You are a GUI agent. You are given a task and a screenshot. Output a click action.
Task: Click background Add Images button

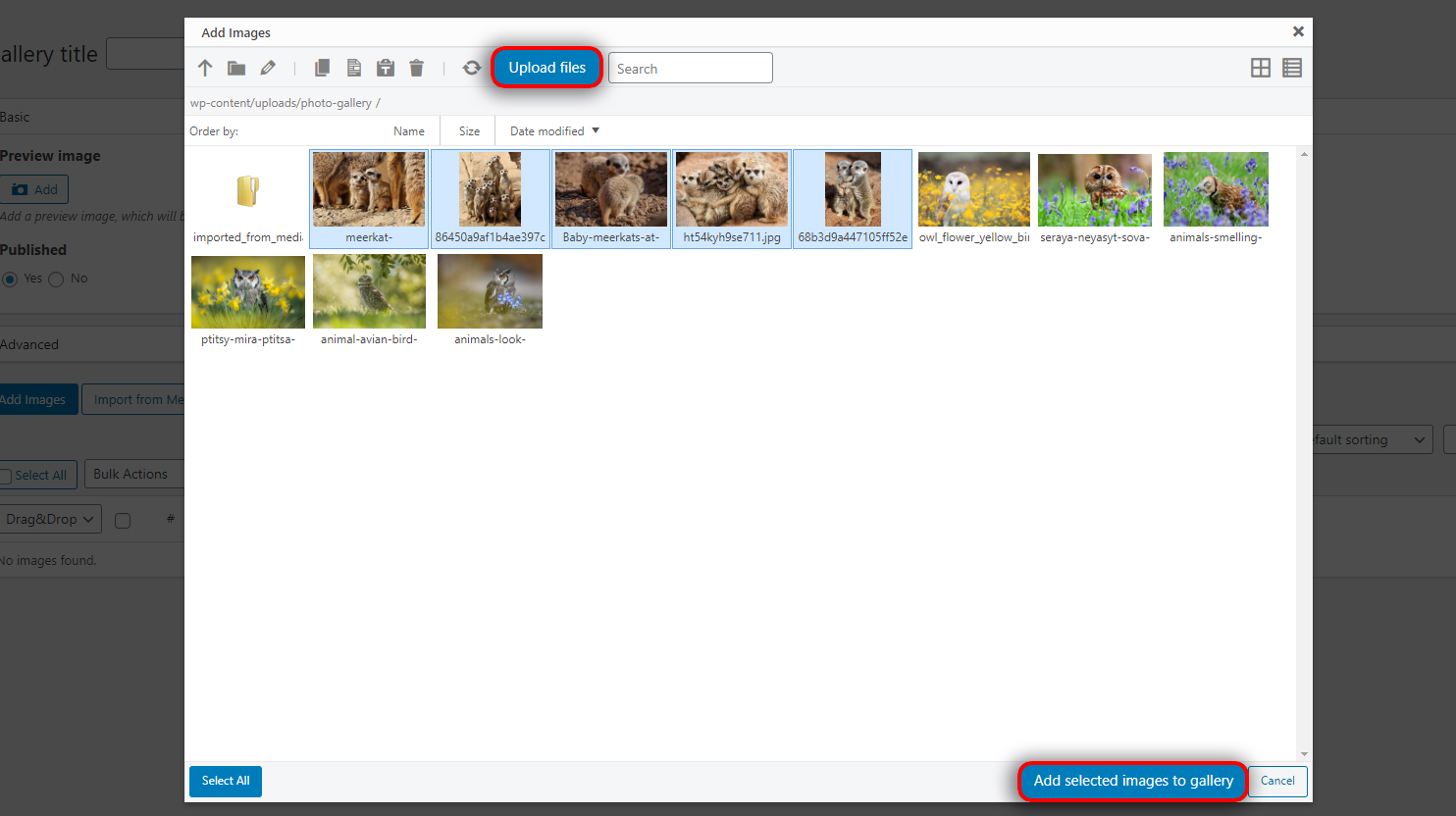click(37, 399)
